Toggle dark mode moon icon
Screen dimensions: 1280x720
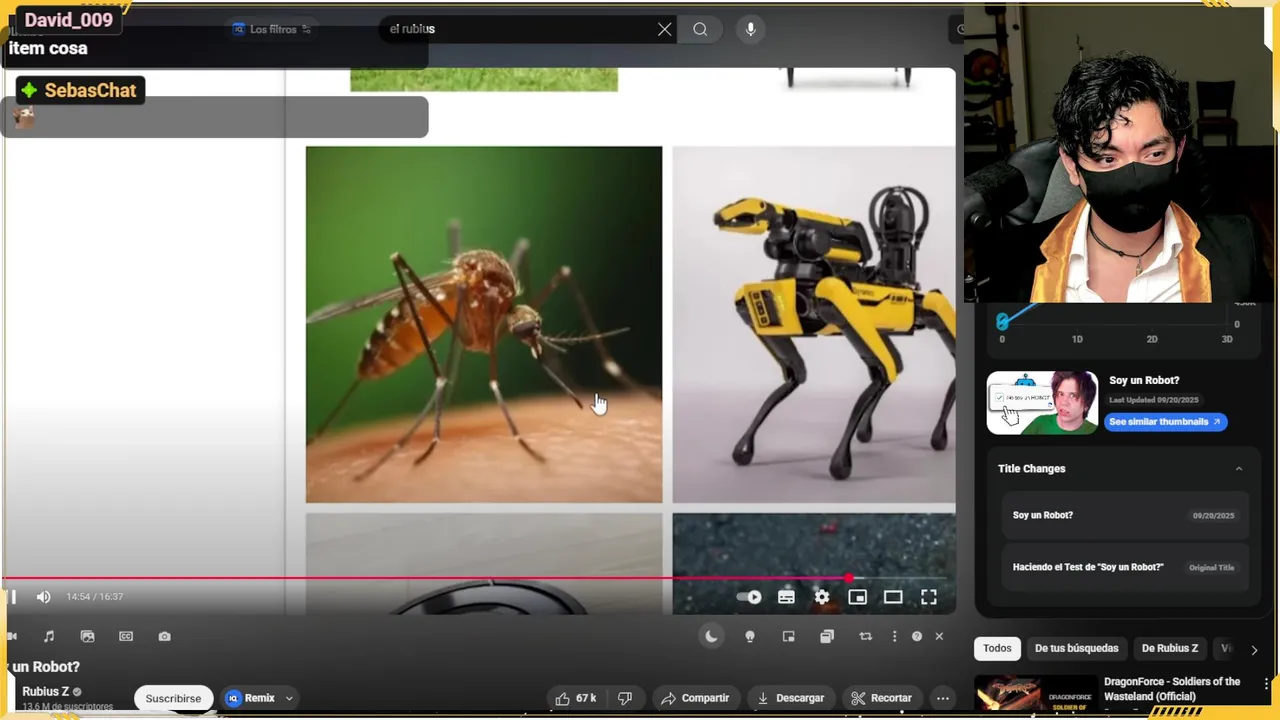click(711, 636)
